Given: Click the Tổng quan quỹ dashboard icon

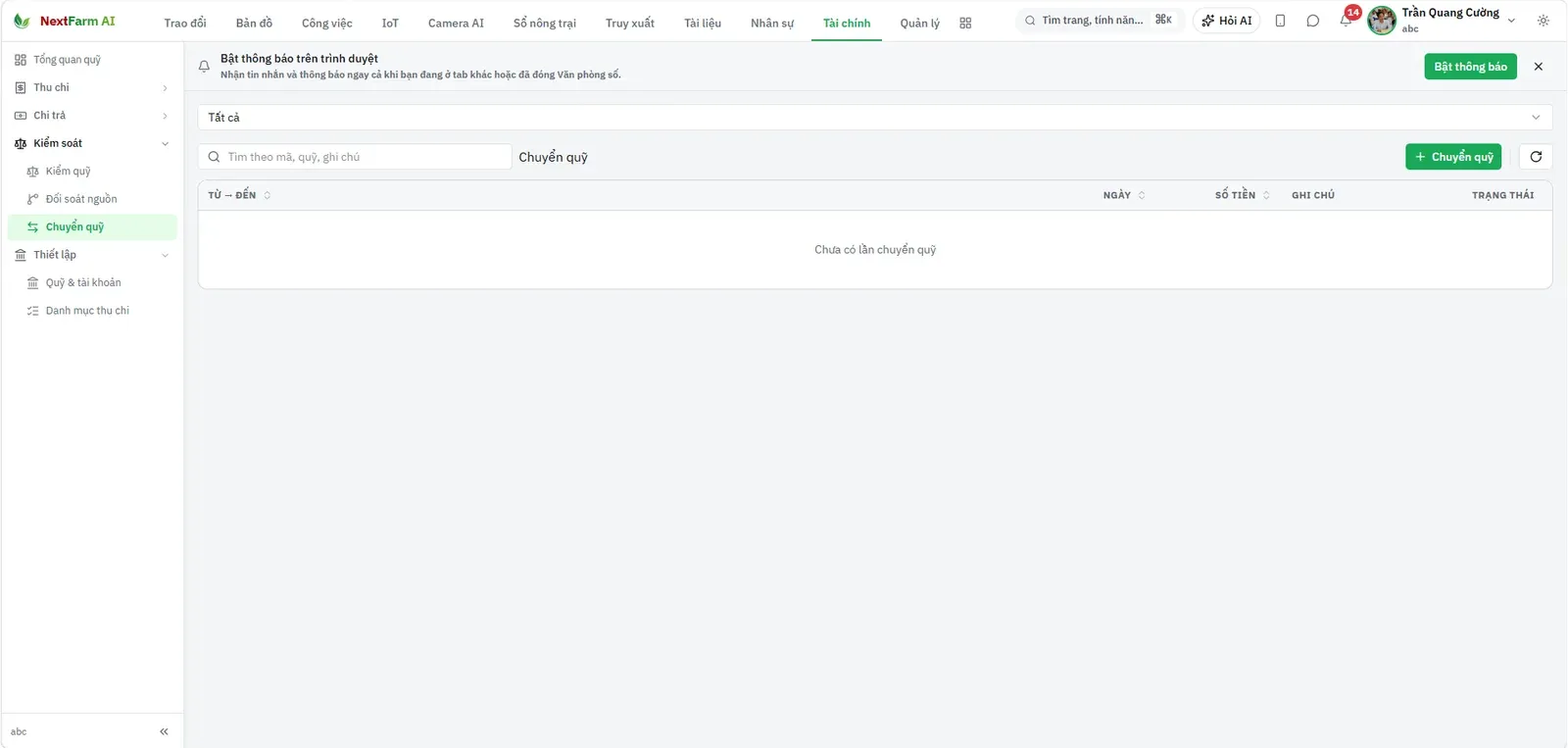Looking at the screenshot, I should tap(21, 60).
